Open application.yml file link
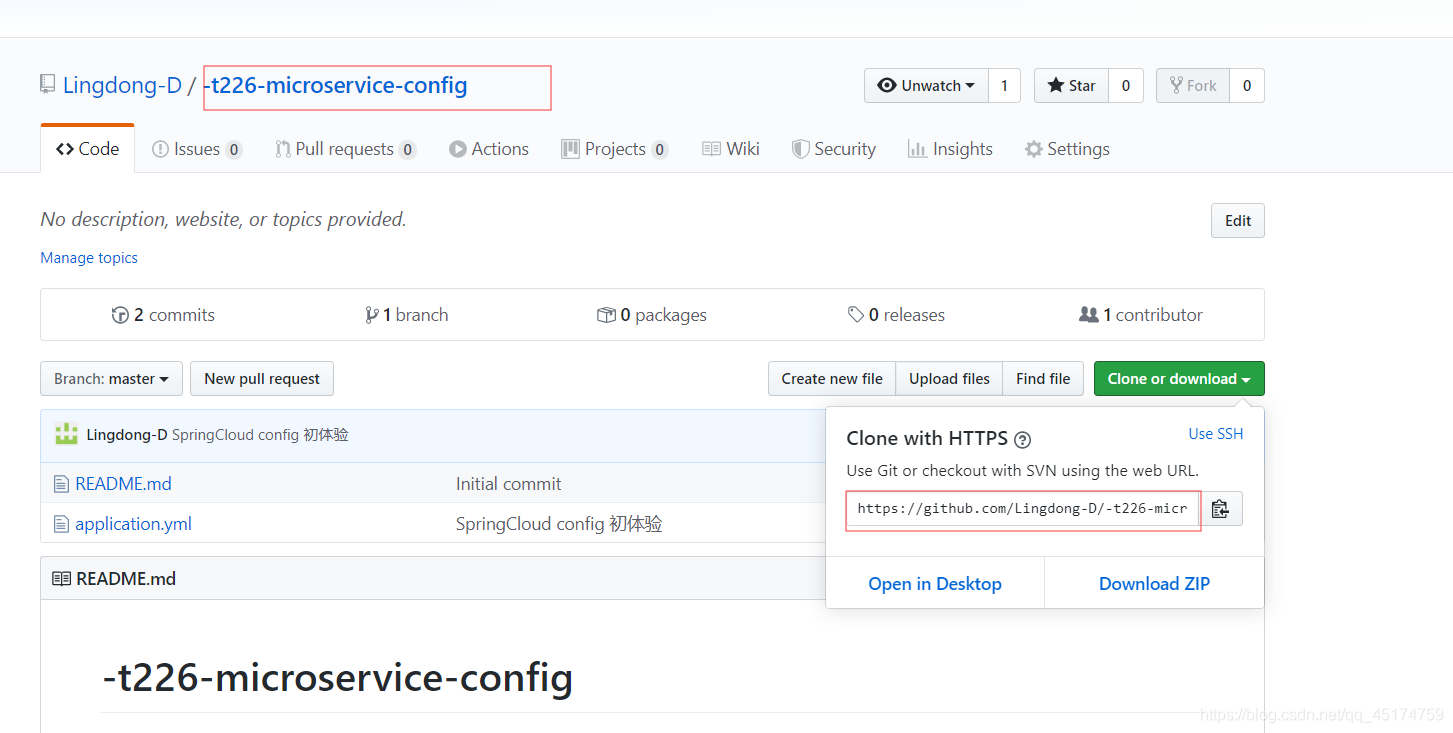This screenshot has width=1453, height=733. coord(133,524)
